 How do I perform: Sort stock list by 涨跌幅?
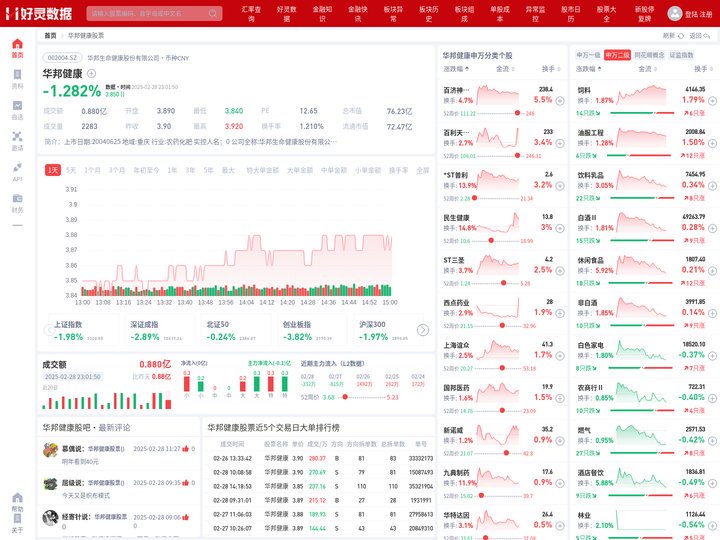[456, 69]
